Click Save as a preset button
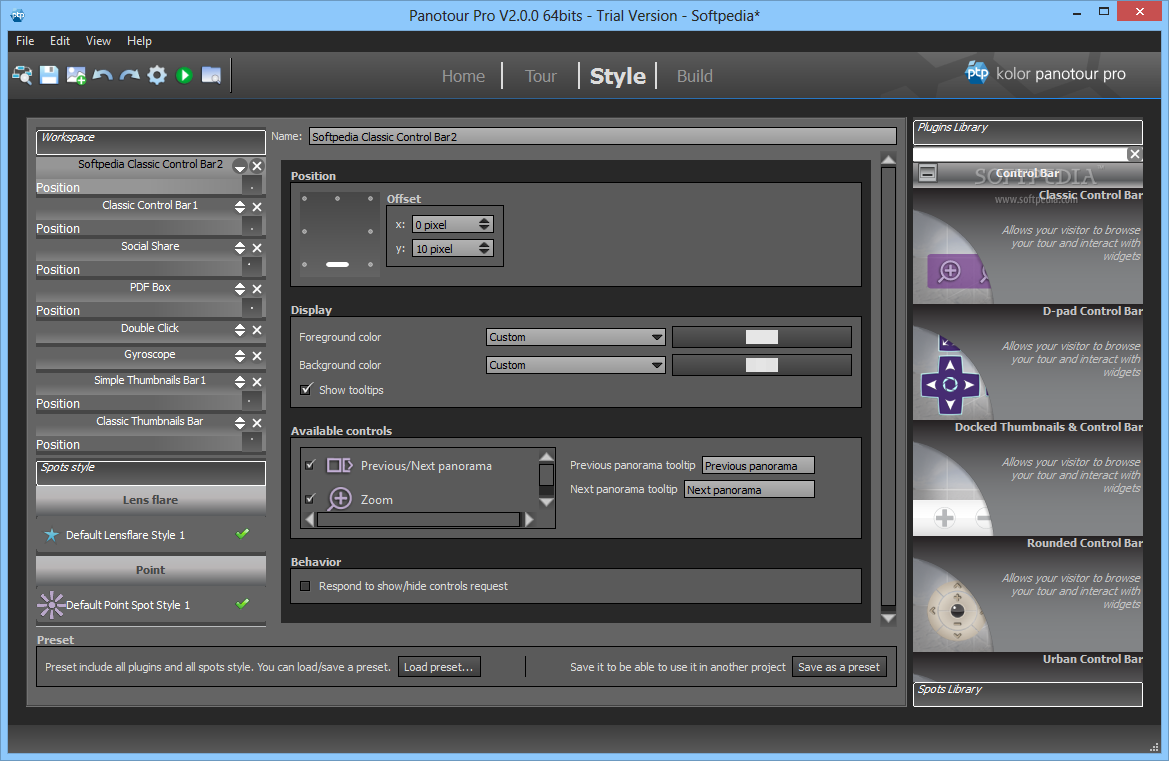Image resolution: width=1169 pixels, height=761 pixels. coord(839,667)
